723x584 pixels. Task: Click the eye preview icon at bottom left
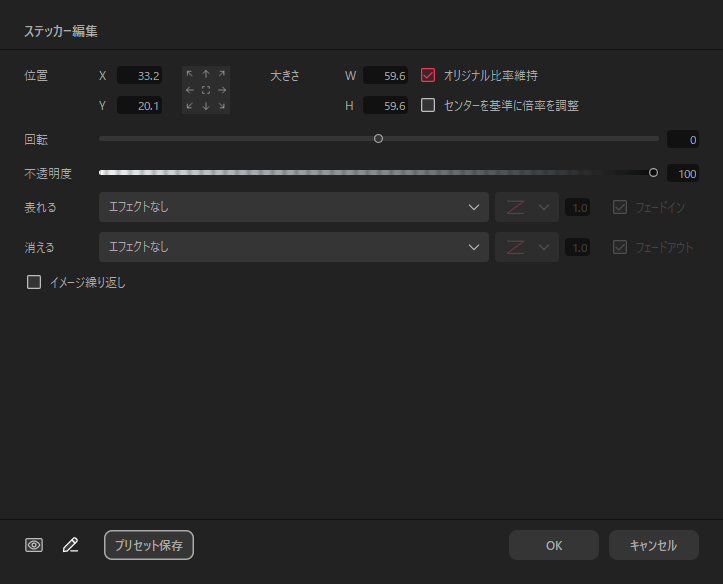tap(34, 545)
